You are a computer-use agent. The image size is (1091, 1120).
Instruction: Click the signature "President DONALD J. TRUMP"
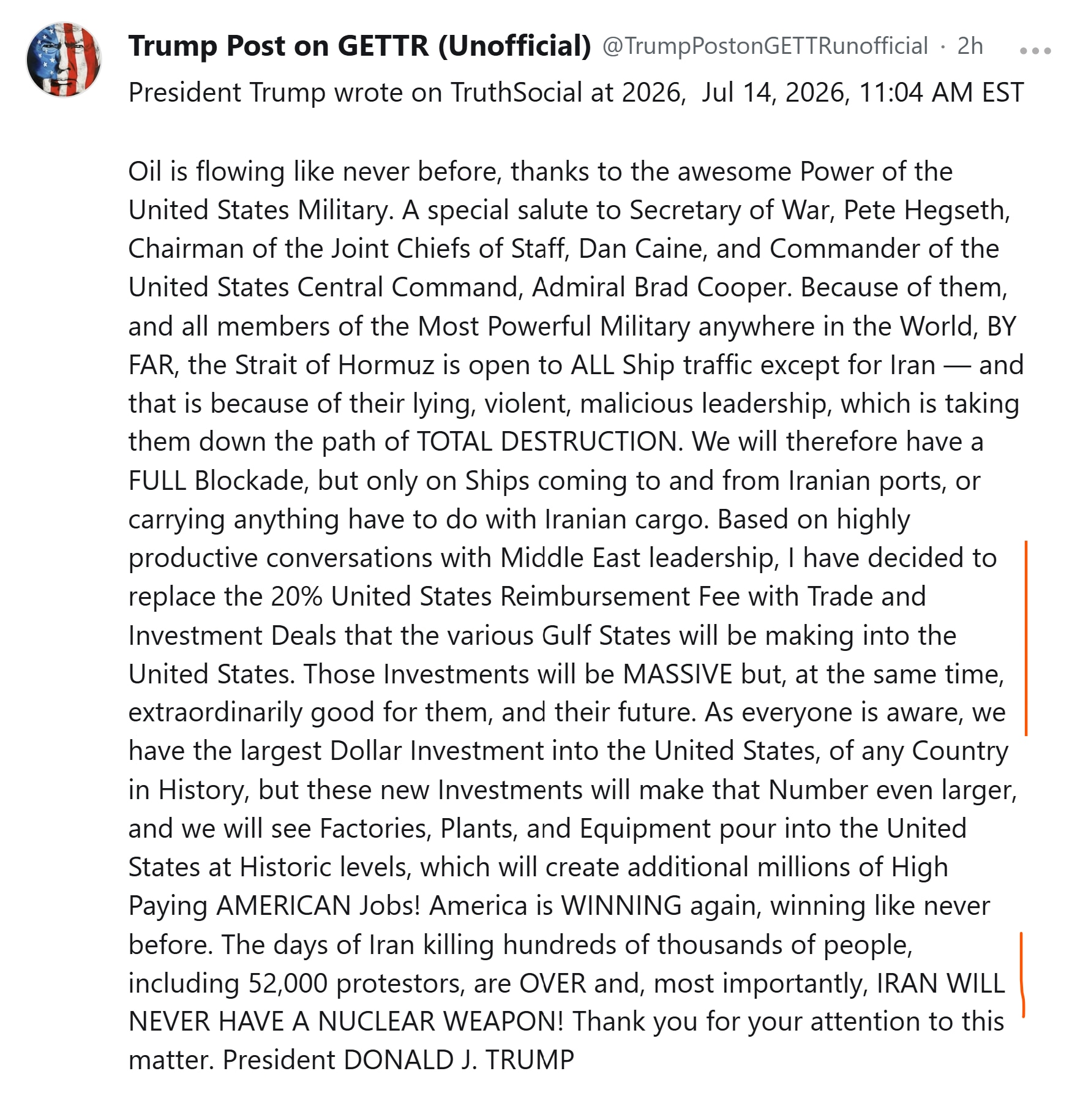pos(399,1061)
